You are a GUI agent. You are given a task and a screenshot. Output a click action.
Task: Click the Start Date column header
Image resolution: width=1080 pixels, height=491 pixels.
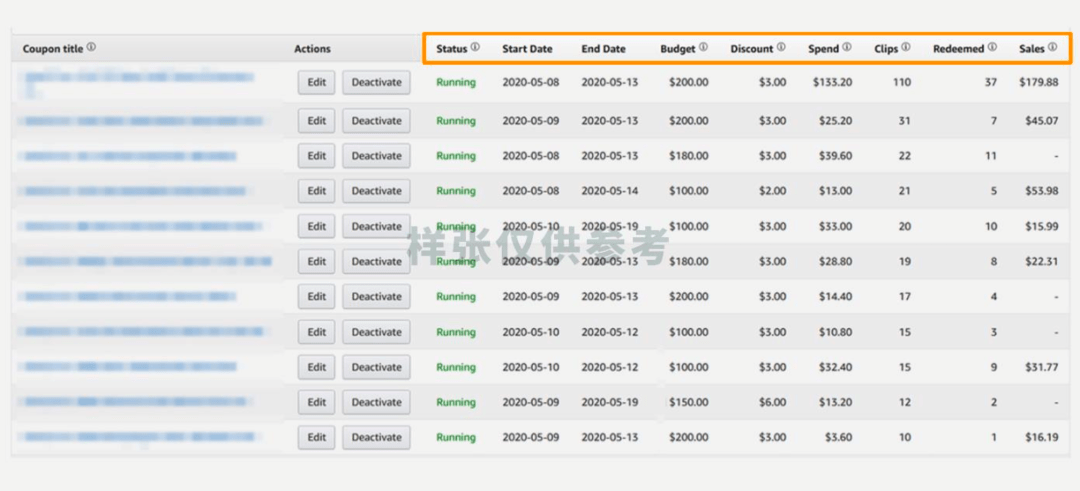pyautogui.click(x=527, y=48)
